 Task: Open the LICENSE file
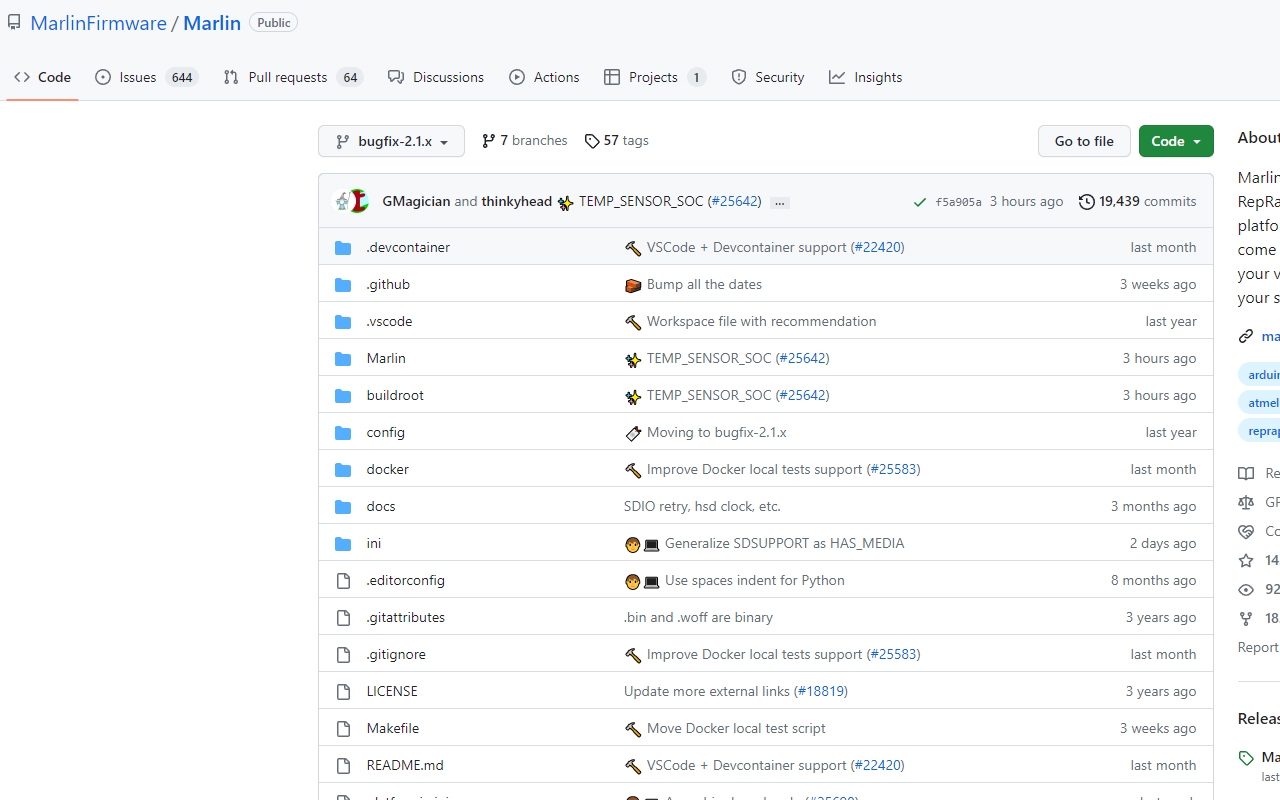[x=392, y=691]
